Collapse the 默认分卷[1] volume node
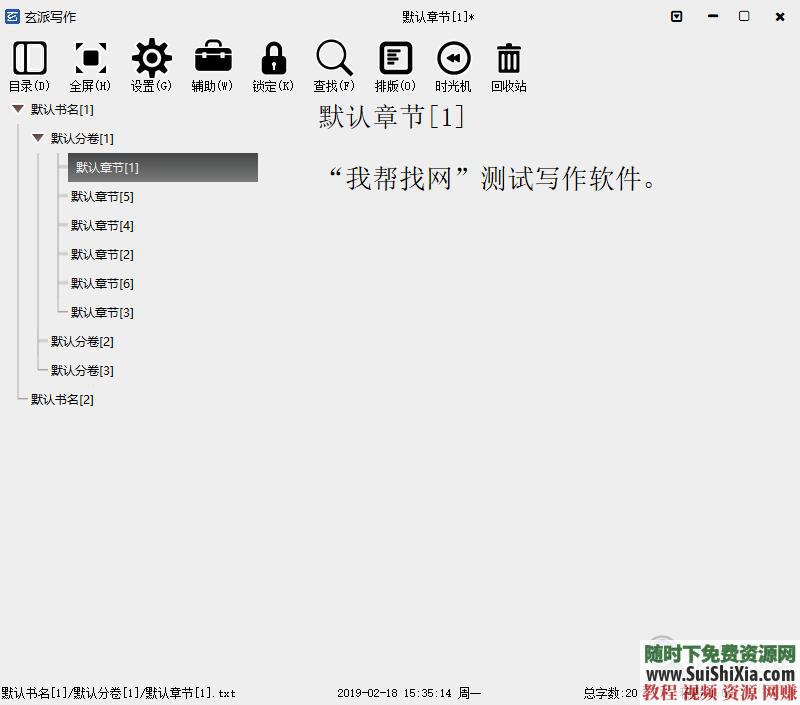 point(38,138)
